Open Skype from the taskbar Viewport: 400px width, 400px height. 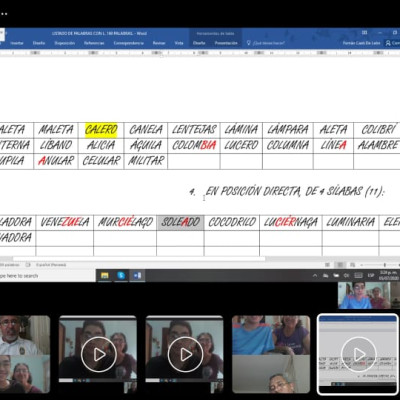(121, 276)
